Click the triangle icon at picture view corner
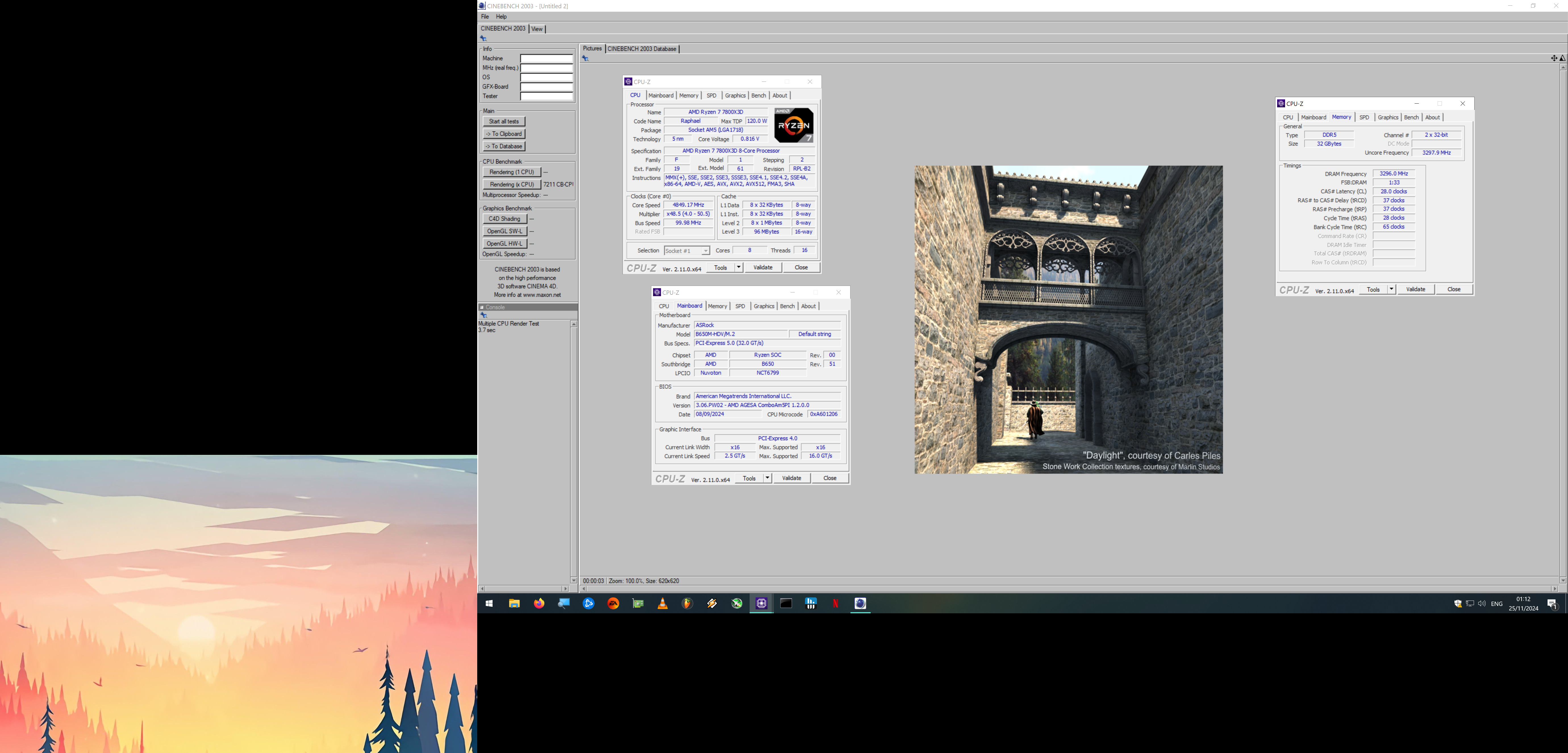The image size is (1568, 753). pyautogui.click(x=1563, y=58)
